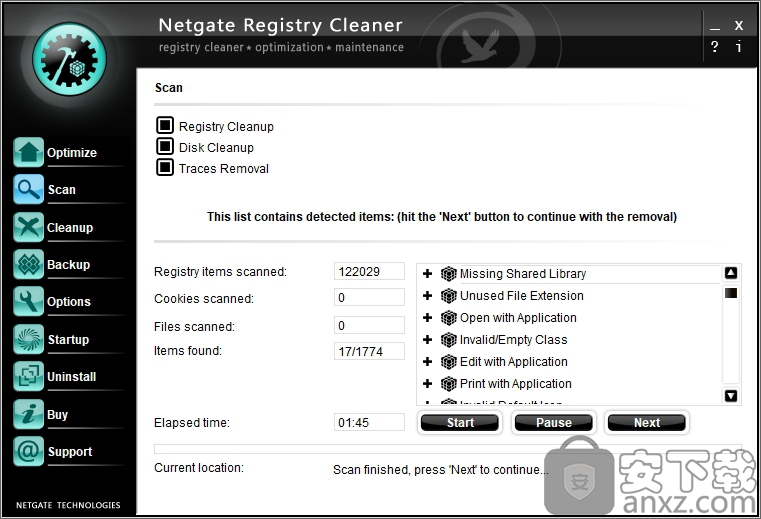
Task: Click the Buy info icon
Action: tap(29, 414)
